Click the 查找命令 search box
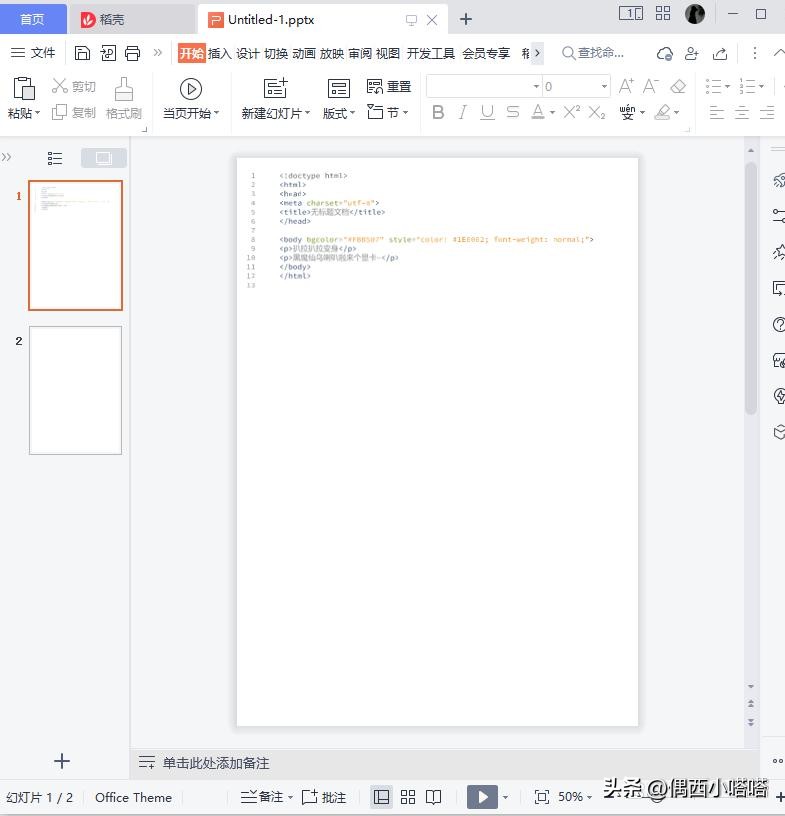 click(x=593, y=53)
